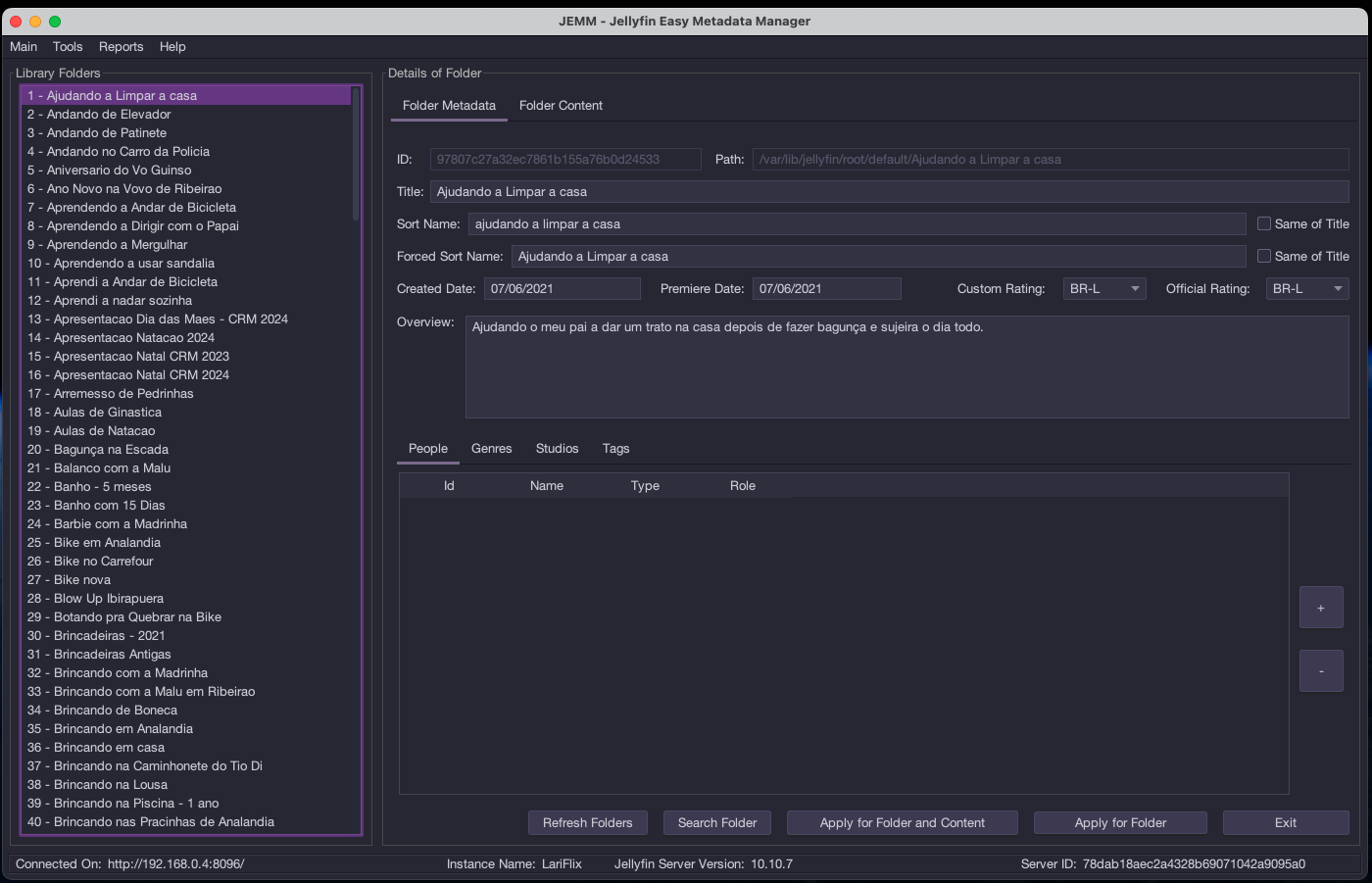The height and width of the screenshot is (883, 1372).
Task: Click the green maximize window button
Action: (55, 22)
